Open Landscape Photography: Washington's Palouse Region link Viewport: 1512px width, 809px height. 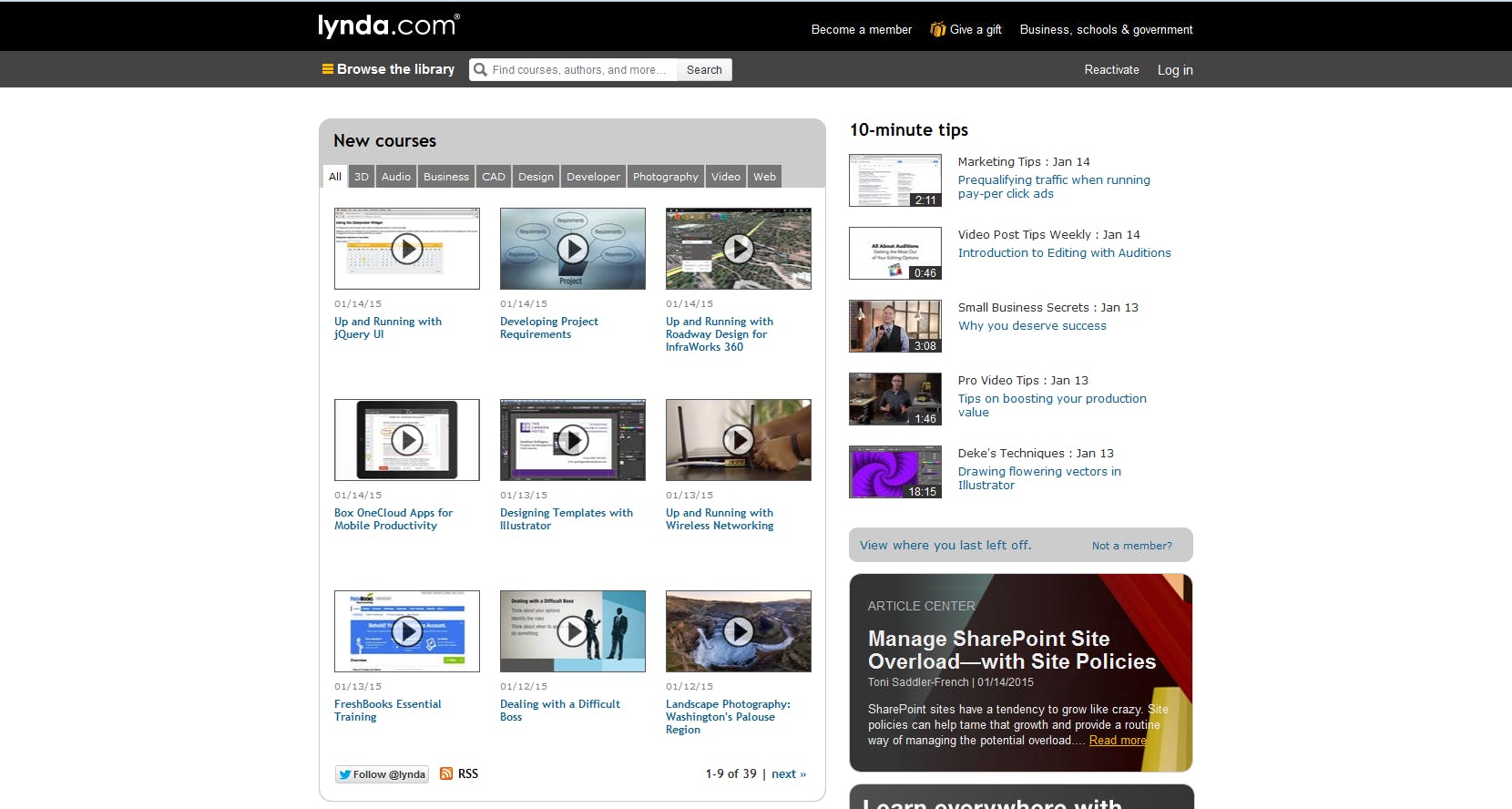click(x=728, y=717)
